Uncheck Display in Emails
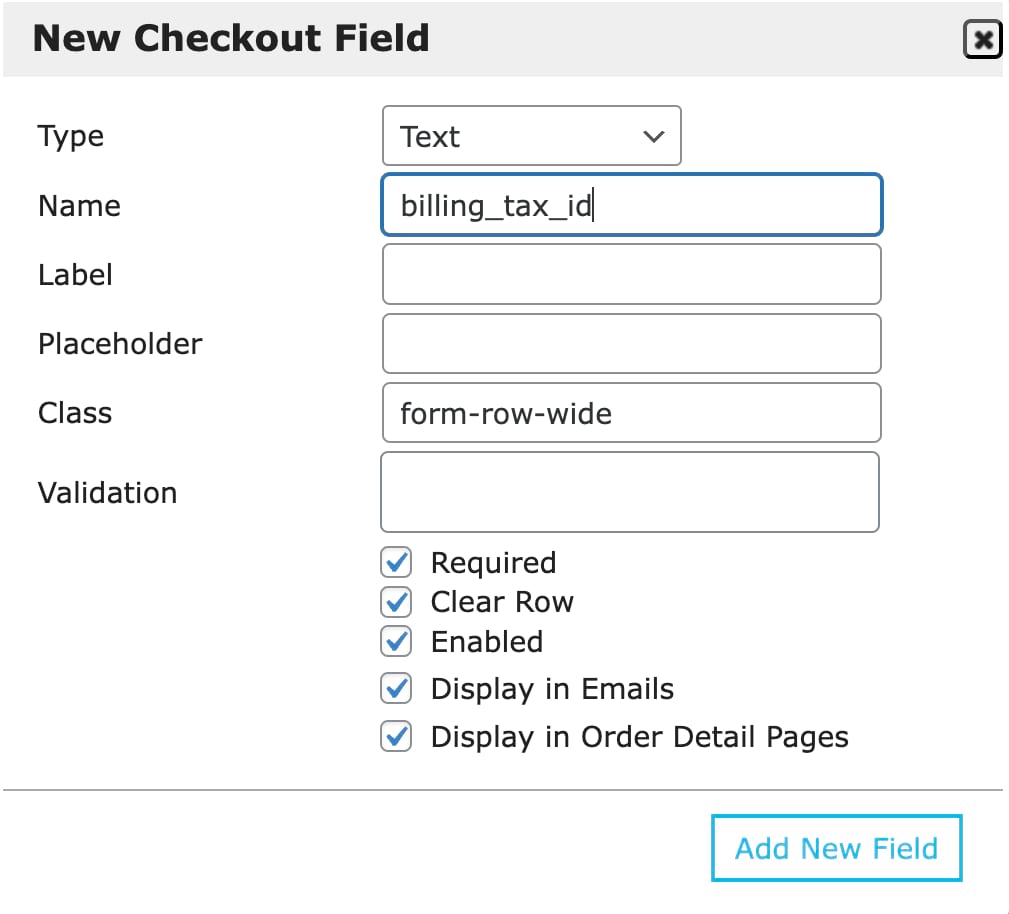 click(x=396, y=688)
